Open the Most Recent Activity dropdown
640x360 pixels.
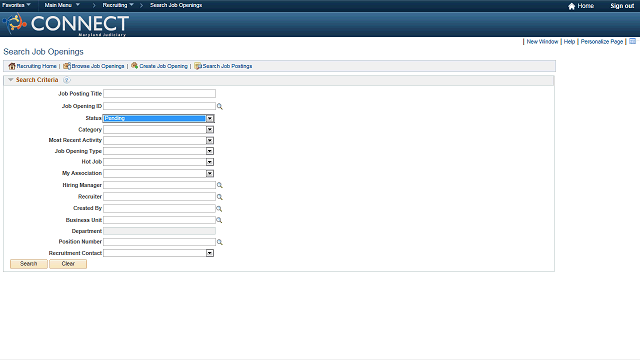click(210, 140)
